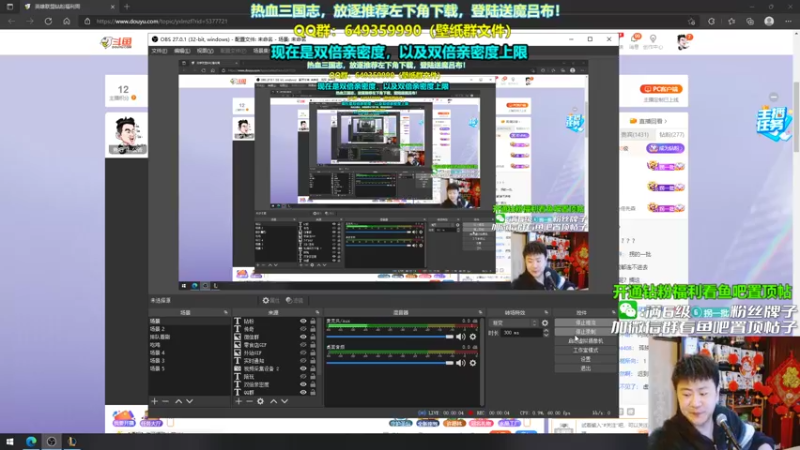Adjust first mixer channel volume slider

[390, 337]
